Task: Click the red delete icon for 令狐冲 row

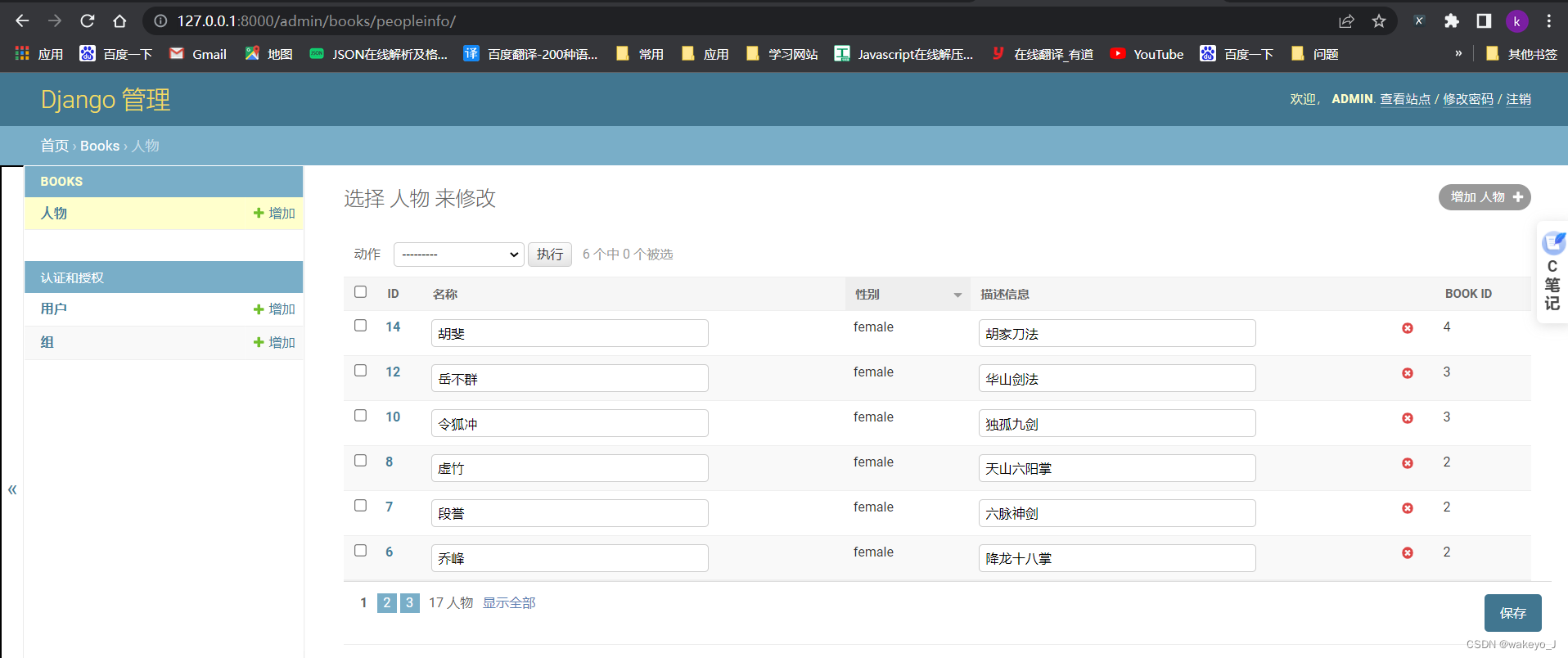Action: (x=1408, y=418)
